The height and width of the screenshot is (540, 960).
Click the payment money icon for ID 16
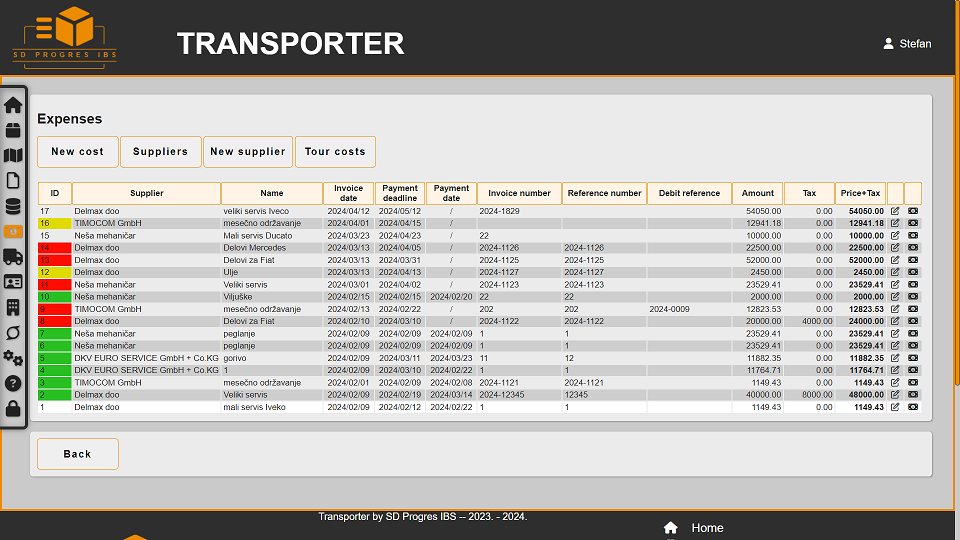pos(913,224)
